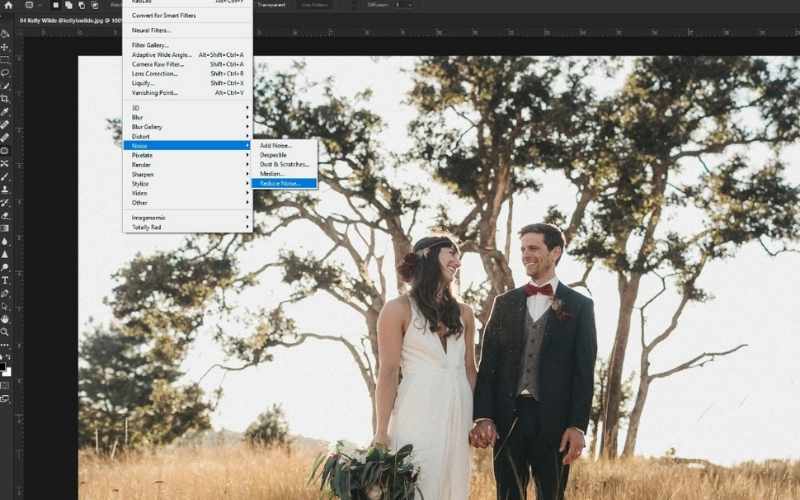800x500 pixels.
Task: Select the Brush tool
Action: point(5,176)
